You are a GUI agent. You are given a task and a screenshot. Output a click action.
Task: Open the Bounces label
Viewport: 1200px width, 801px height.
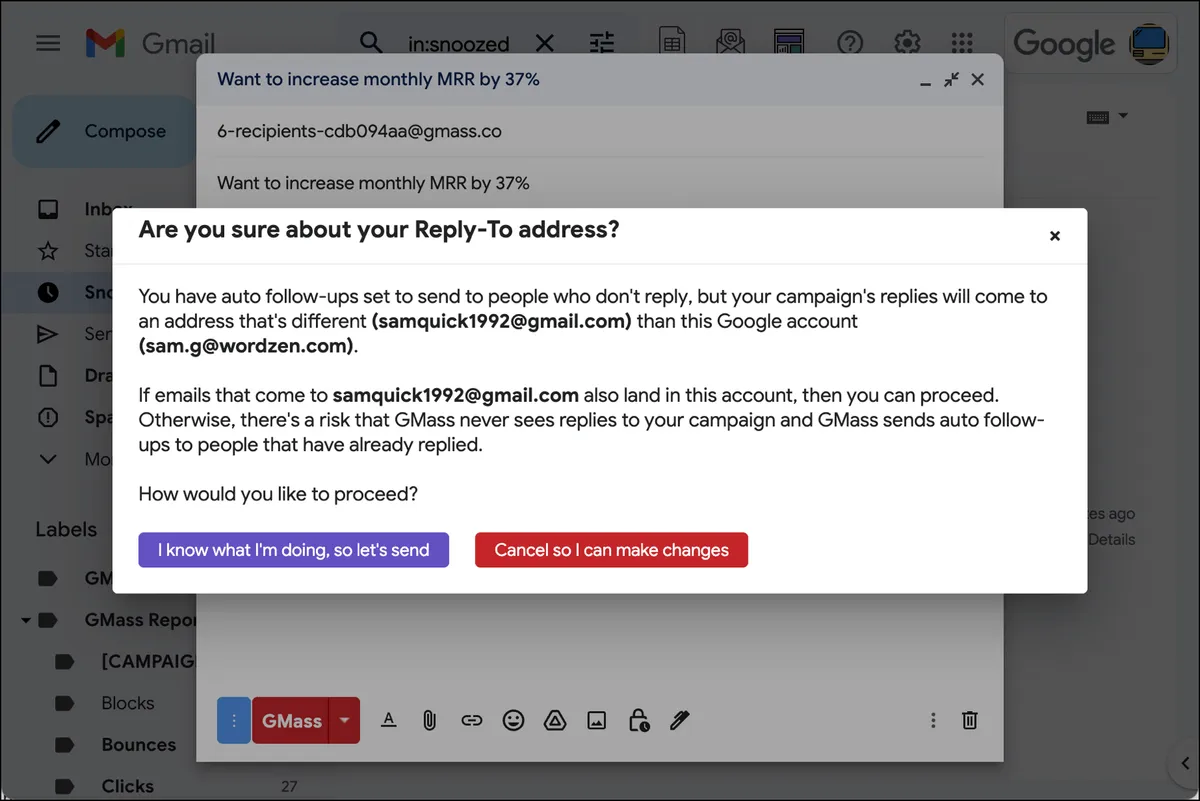[138, 745]
